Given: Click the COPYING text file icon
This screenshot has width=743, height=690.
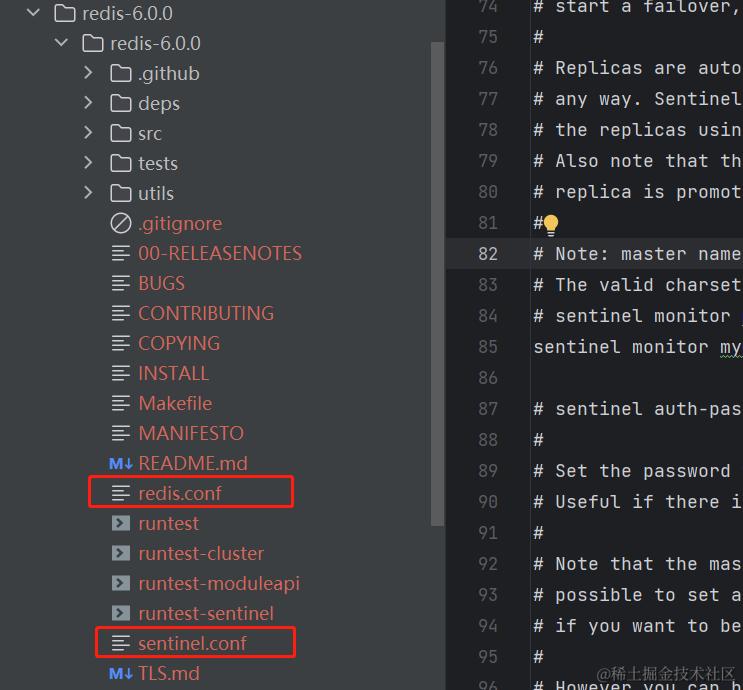Looking at the screenshot, I should click(x=120, y=343).
